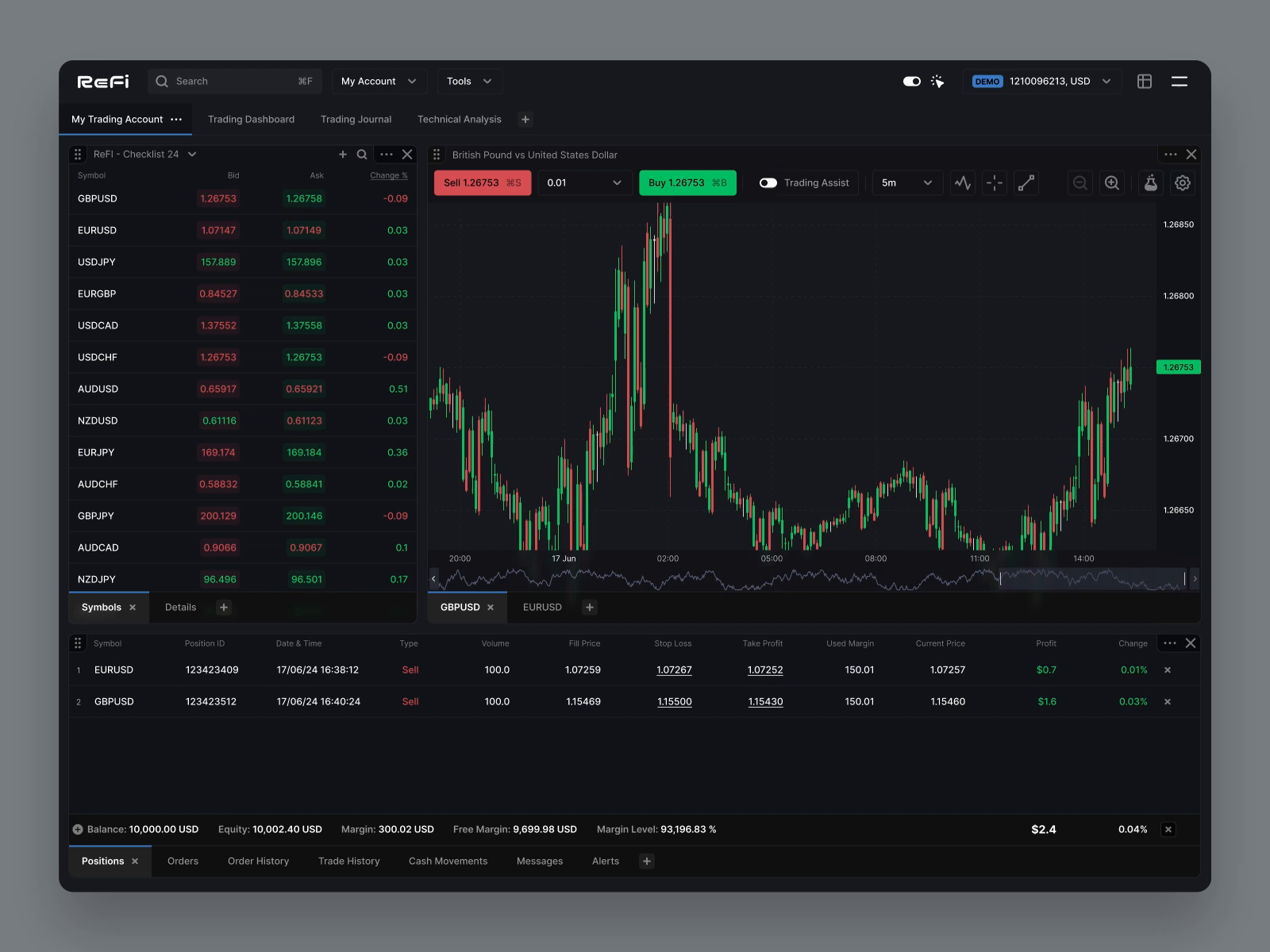This screenshot has width=1270, height=952.
Task: Focus the Search input field
Action: tap(235, 82)
